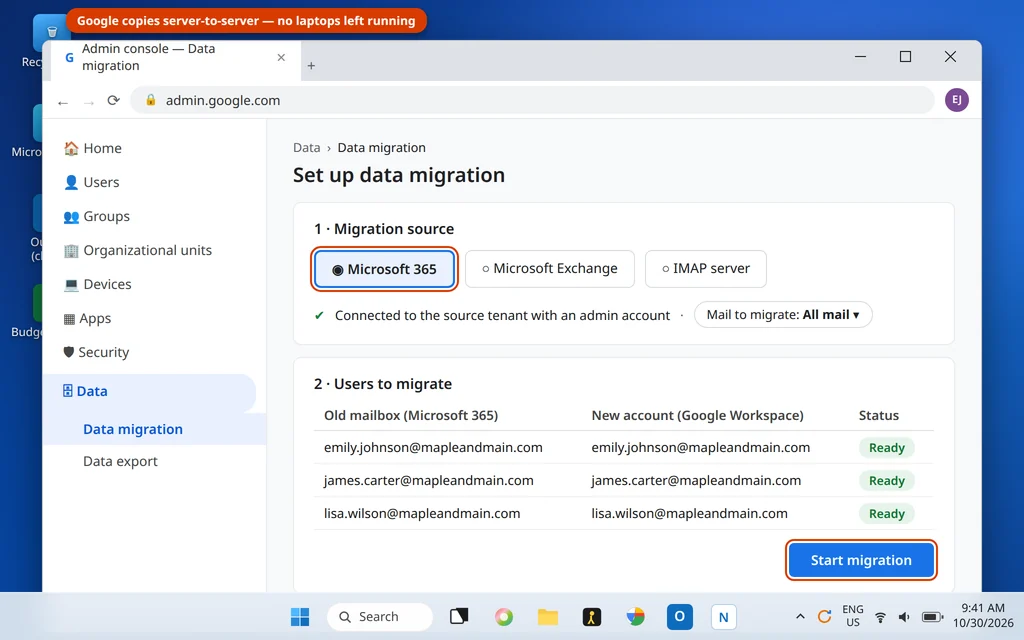Click the Organizational units building icon

[x=71, y=250]
